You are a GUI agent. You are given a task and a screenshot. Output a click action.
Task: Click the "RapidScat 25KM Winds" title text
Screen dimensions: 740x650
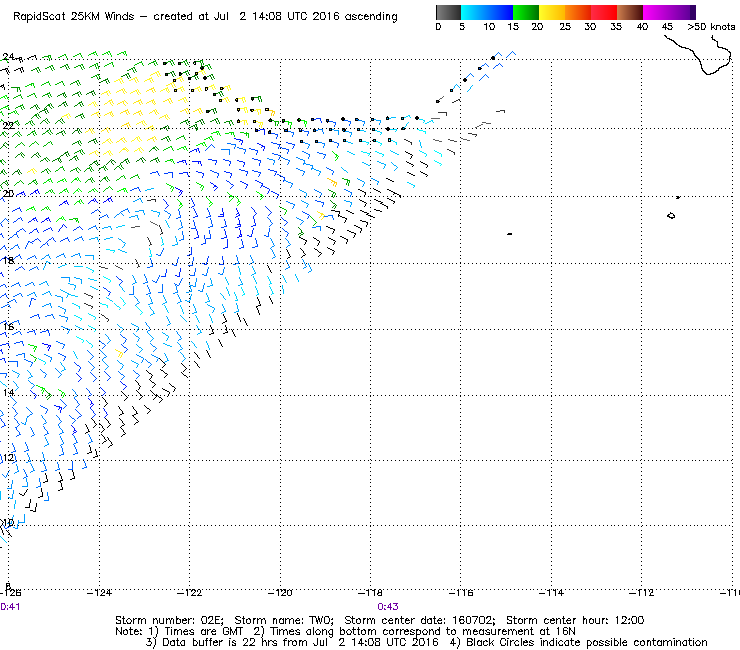tap(74, 17)
